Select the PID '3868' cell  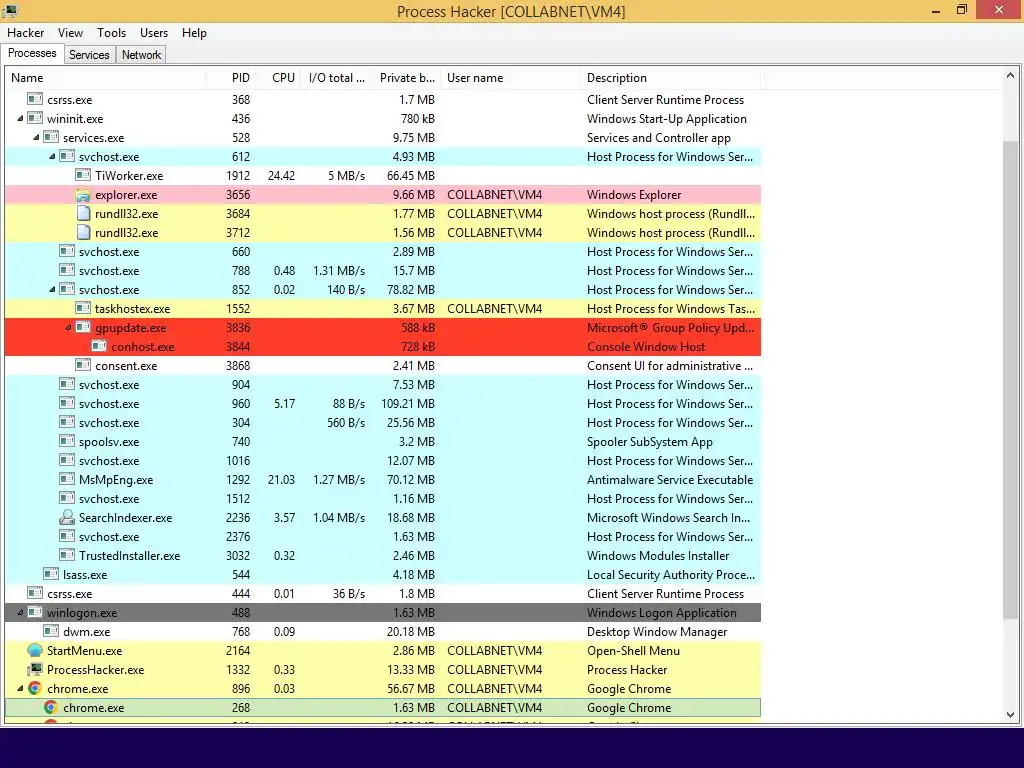tap(238, 366)
